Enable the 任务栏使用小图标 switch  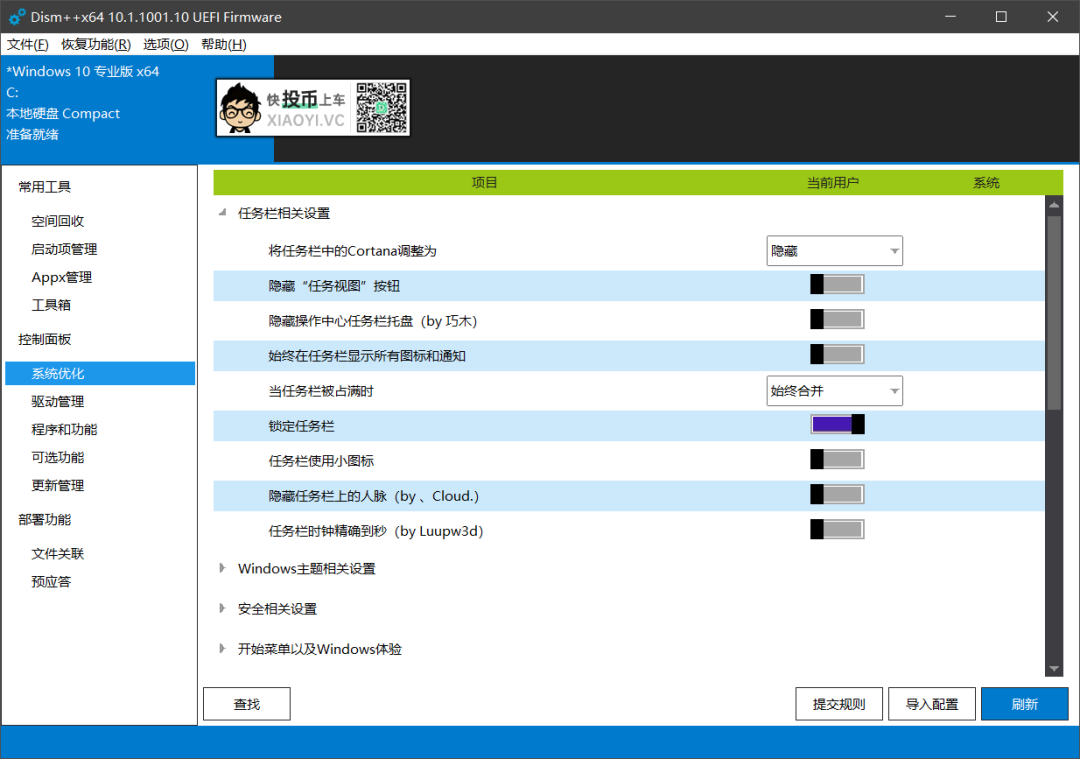(836, 460)
